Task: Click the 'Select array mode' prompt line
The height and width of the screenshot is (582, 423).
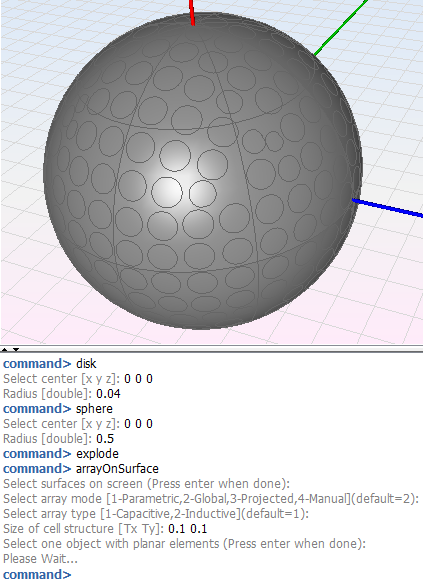Action: 211,499
